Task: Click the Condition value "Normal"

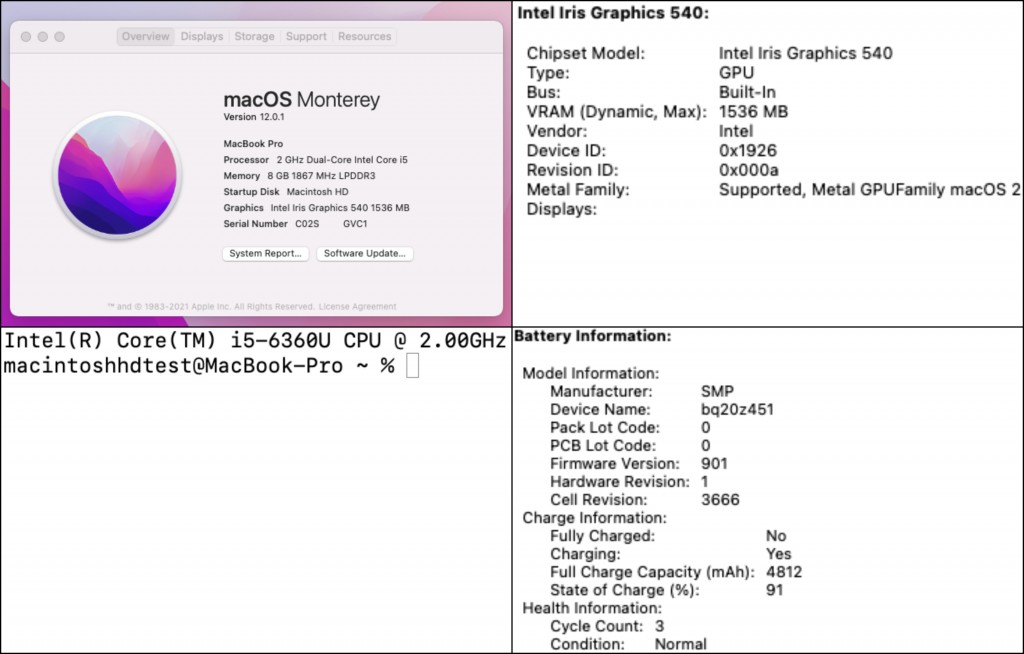Action: (x=680, y=644)
